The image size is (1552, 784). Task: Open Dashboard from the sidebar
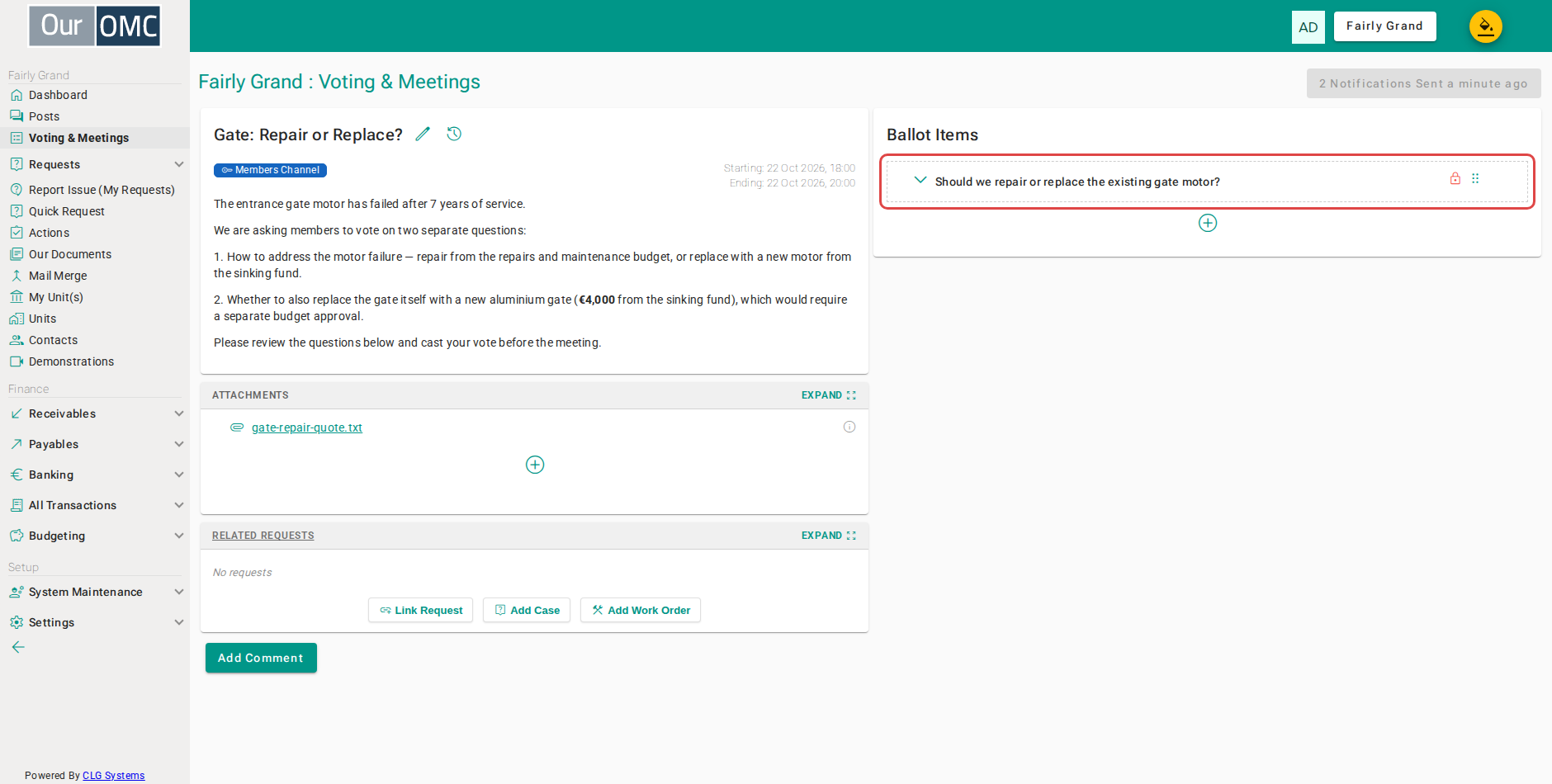[58, 95]
